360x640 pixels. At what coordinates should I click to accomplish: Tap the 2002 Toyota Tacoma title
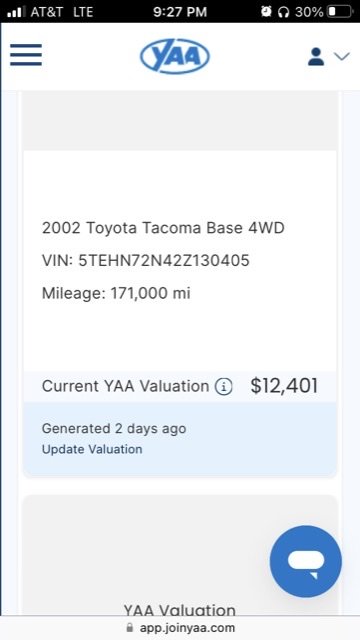click(163, 228)
